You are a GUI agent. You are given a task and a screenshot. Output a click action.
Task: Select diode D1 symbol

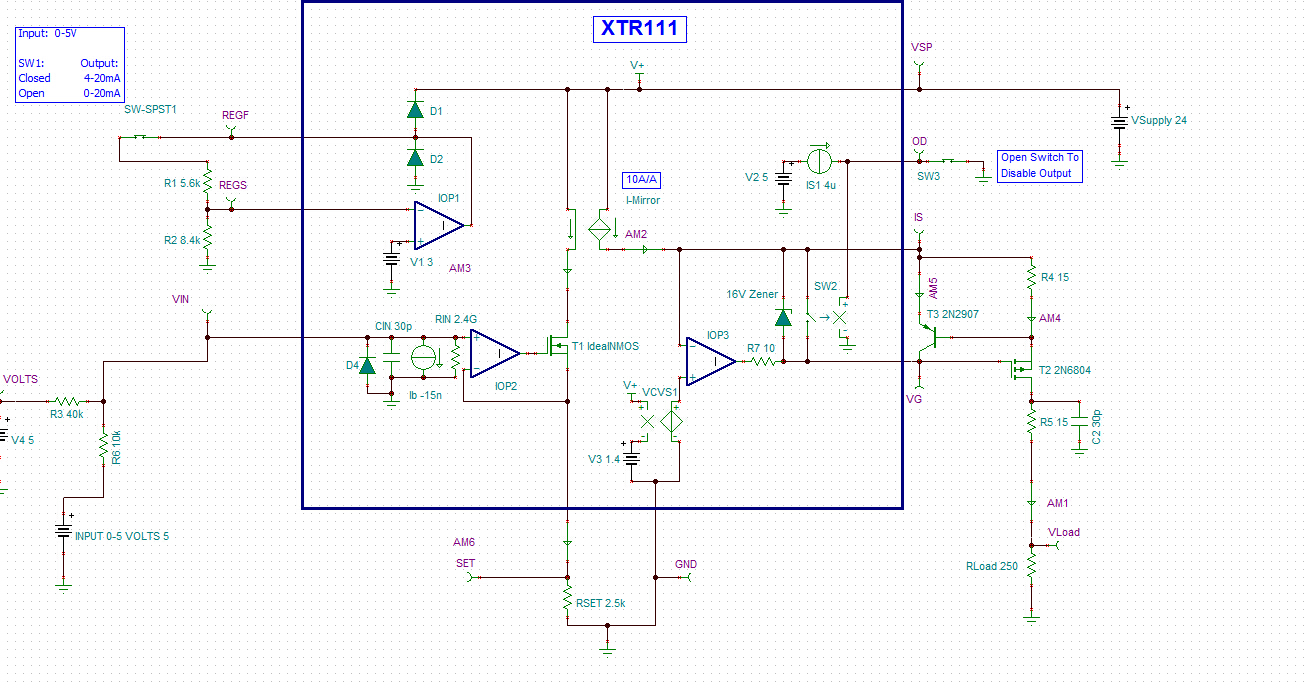[415, 110]
